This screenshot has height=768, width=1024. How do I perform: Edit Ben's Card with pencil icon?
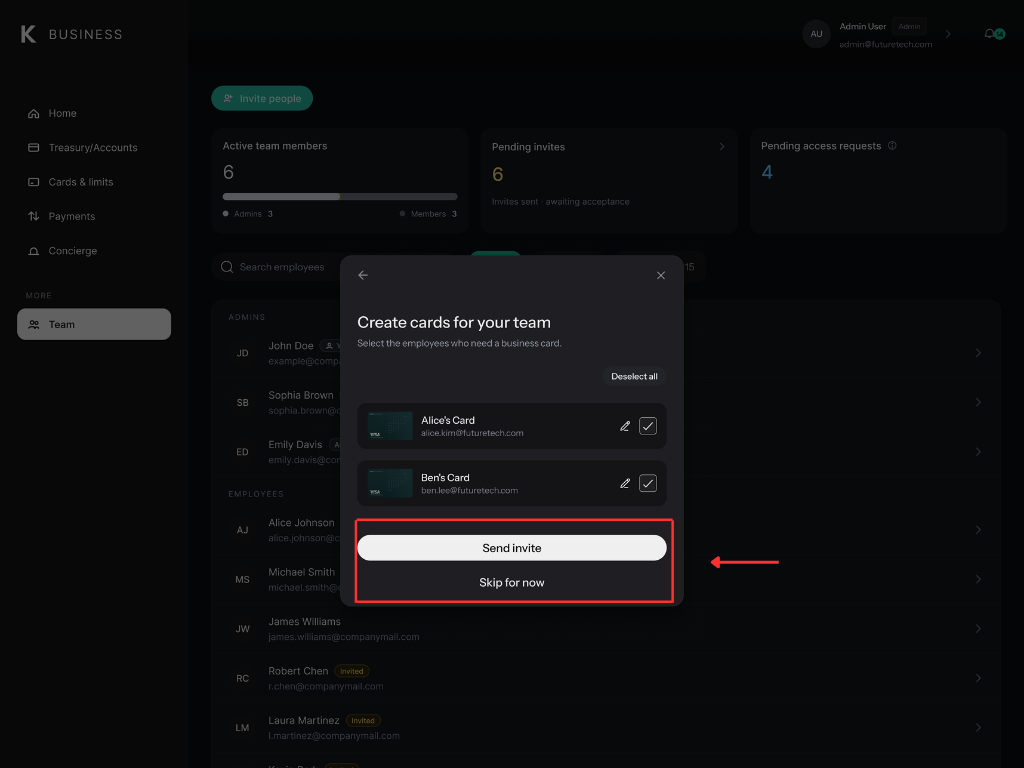click(x=625, y=484)
